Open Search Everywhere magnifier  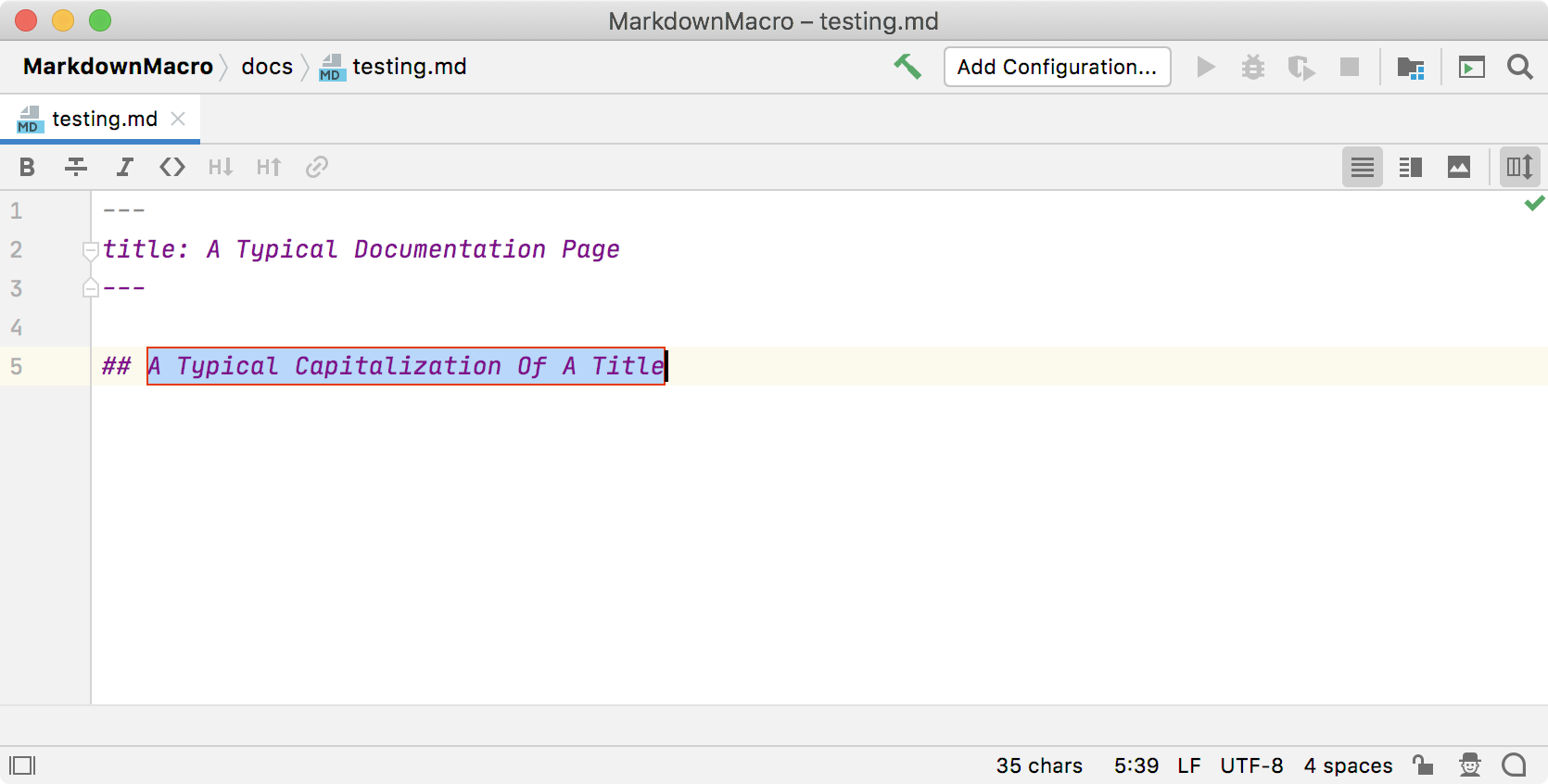click(1519, 67)
